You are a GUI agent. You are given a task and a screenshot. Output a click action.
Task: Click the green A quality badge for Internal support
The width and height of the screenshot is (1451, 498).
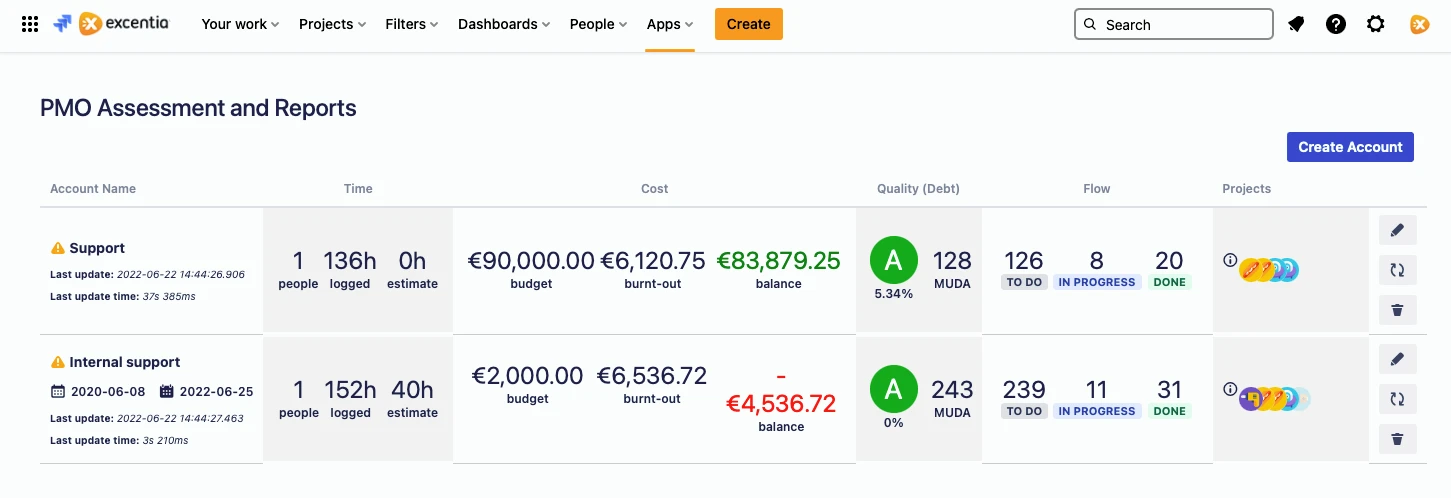pyautogui.click(x=894, y=389)
